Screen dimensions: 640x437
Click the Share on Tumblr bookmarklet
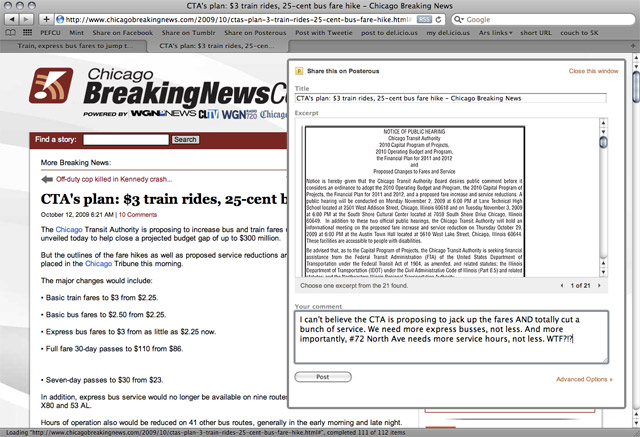188,33
